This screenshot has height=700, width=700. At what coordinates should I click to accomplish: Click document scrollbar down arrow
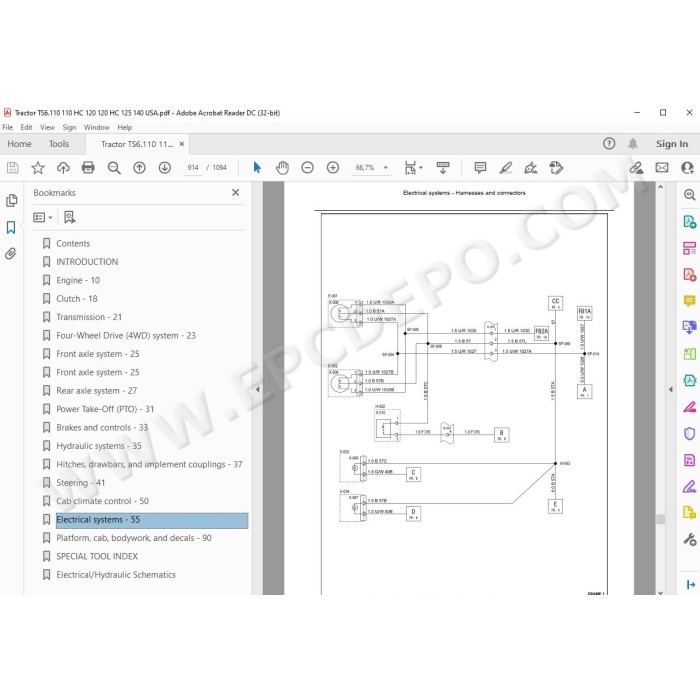[x=660, y=592]
